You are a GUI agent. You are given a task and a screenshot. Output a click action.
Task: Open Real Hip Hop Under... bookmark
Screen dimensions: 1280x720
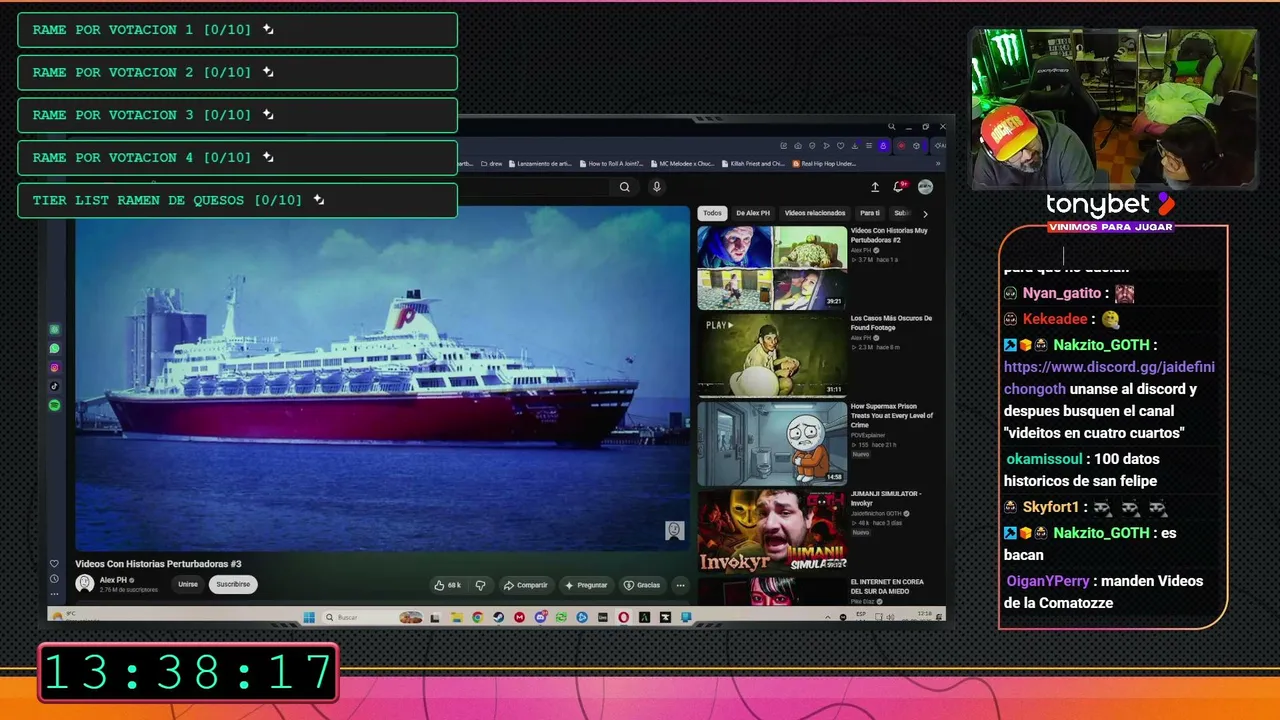[824, 163]
